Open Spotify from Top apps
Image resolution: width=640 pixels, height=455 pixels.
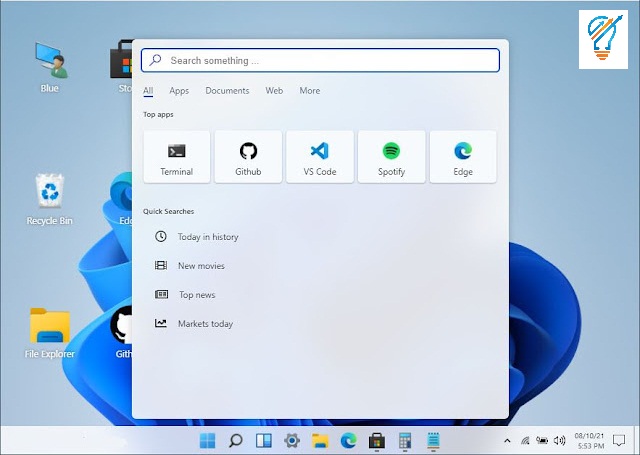pyautogui.click(x=391, y=157)
